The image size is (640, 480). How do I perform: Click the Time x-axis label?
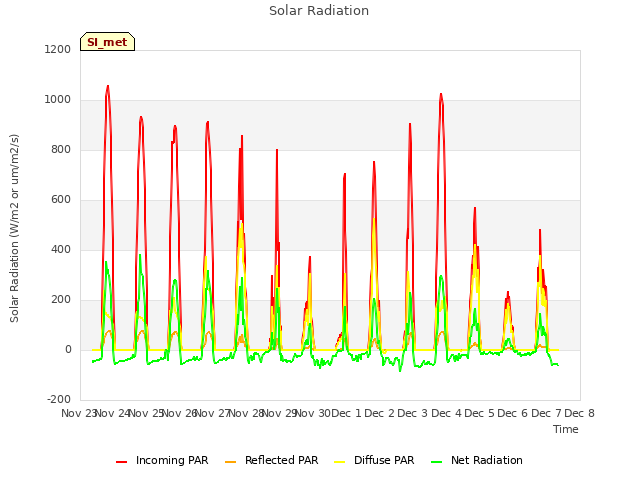tap(565, 429)
